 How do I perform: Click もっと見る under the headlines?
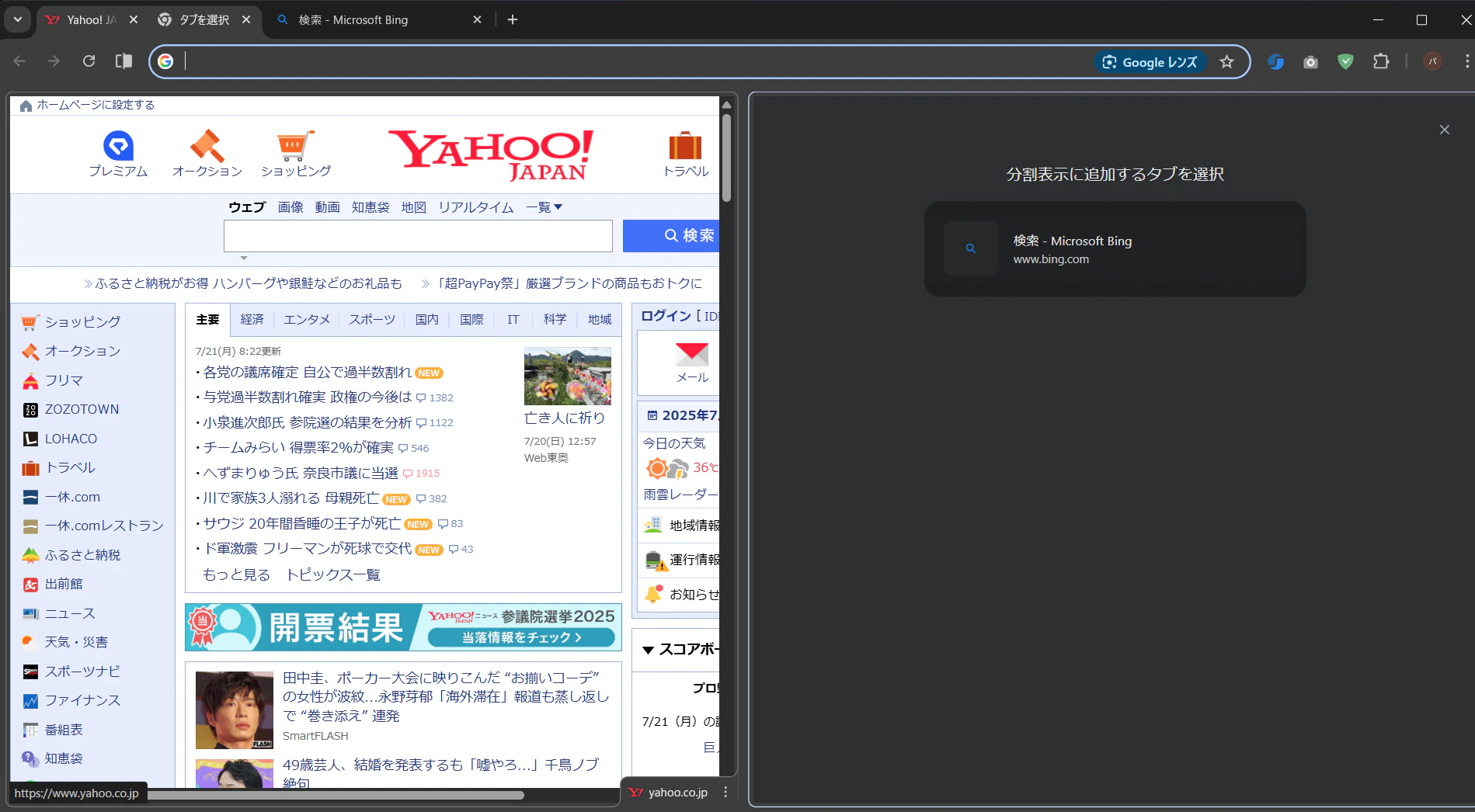click(236, 575)
